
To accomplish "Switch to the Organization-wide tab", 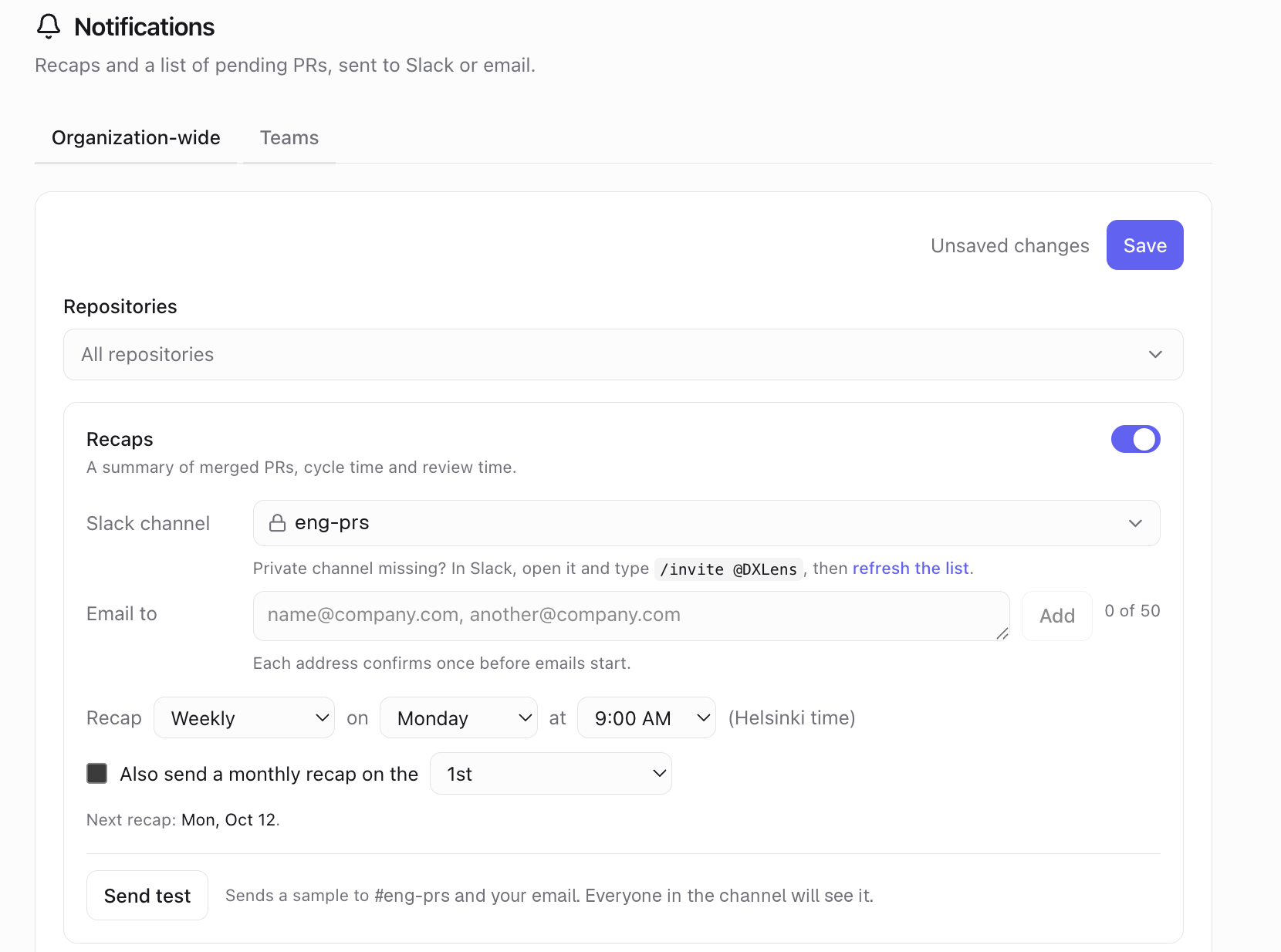I will (x=136, y=137).
